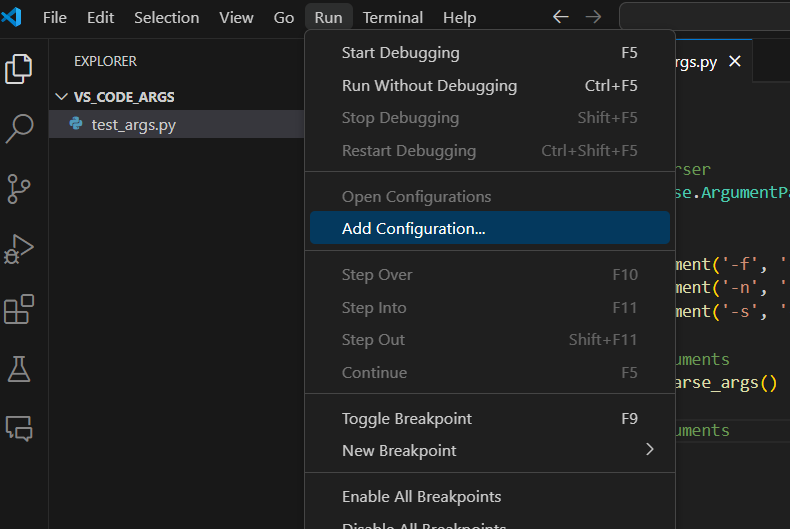Viewport: 790px width, 529px height.
Task: Open the Extensions view icon
Action: tap(19, 309)
